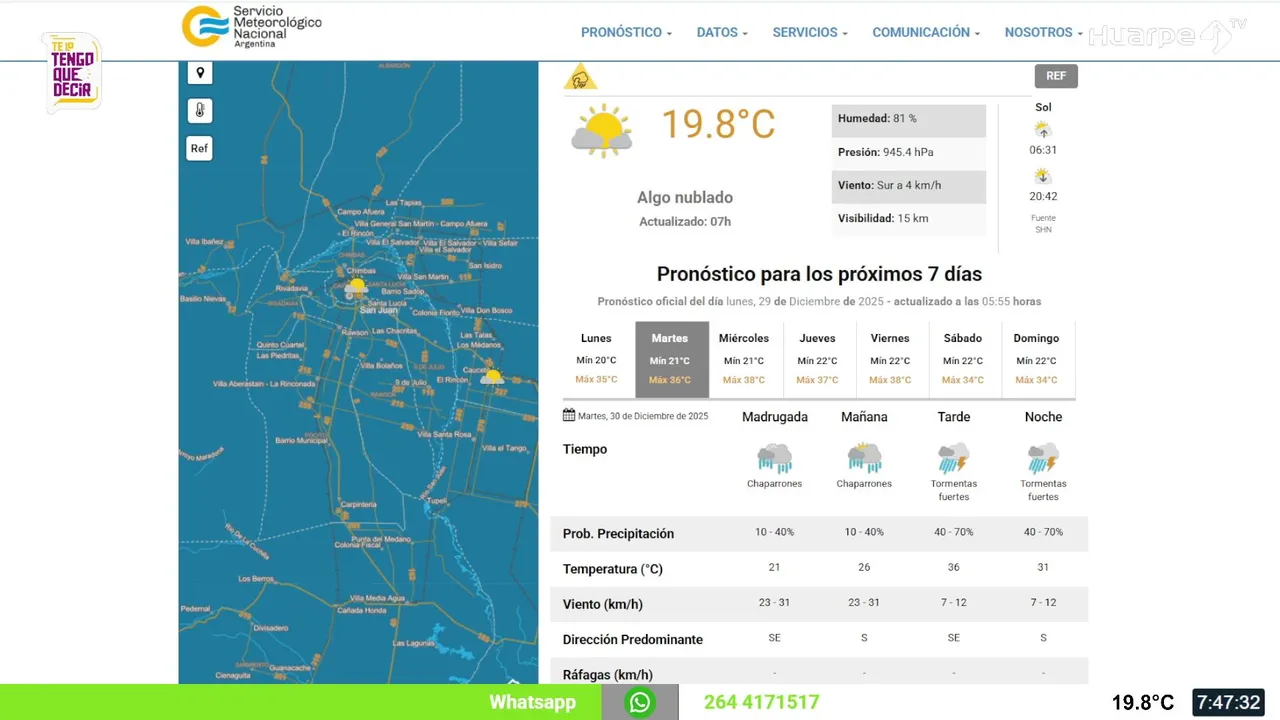Click the map location pin button
Screen dimensions: 1280x720
point(200,73)
